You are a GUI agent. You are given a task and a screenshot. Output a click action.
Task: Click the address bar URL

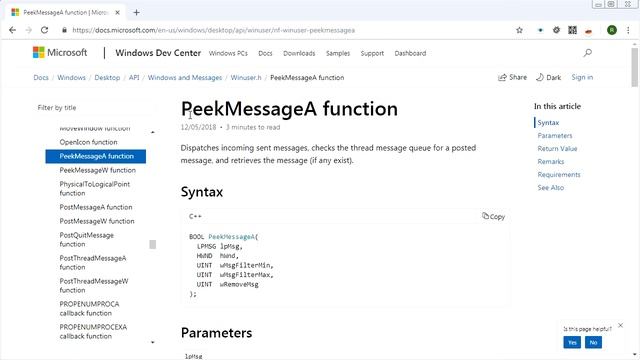pos(213,30)
